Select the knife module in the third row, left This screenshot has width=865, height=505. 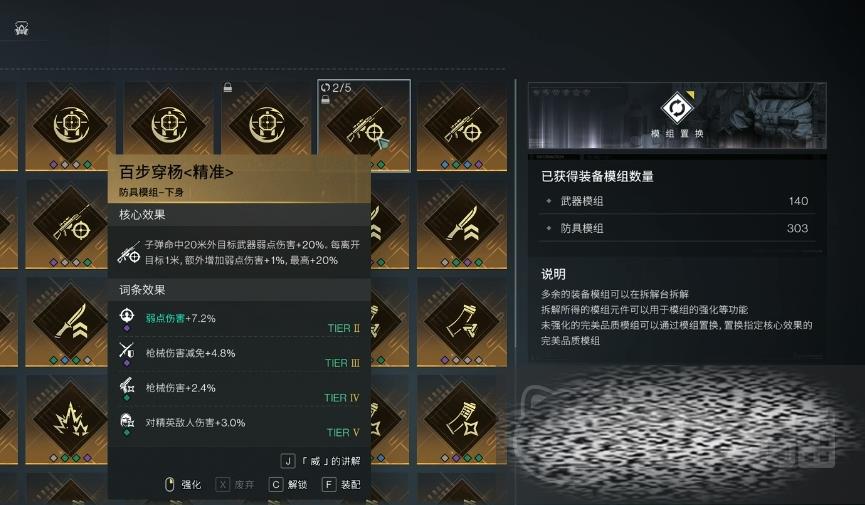pyautogui.click(x=70, y=321)
